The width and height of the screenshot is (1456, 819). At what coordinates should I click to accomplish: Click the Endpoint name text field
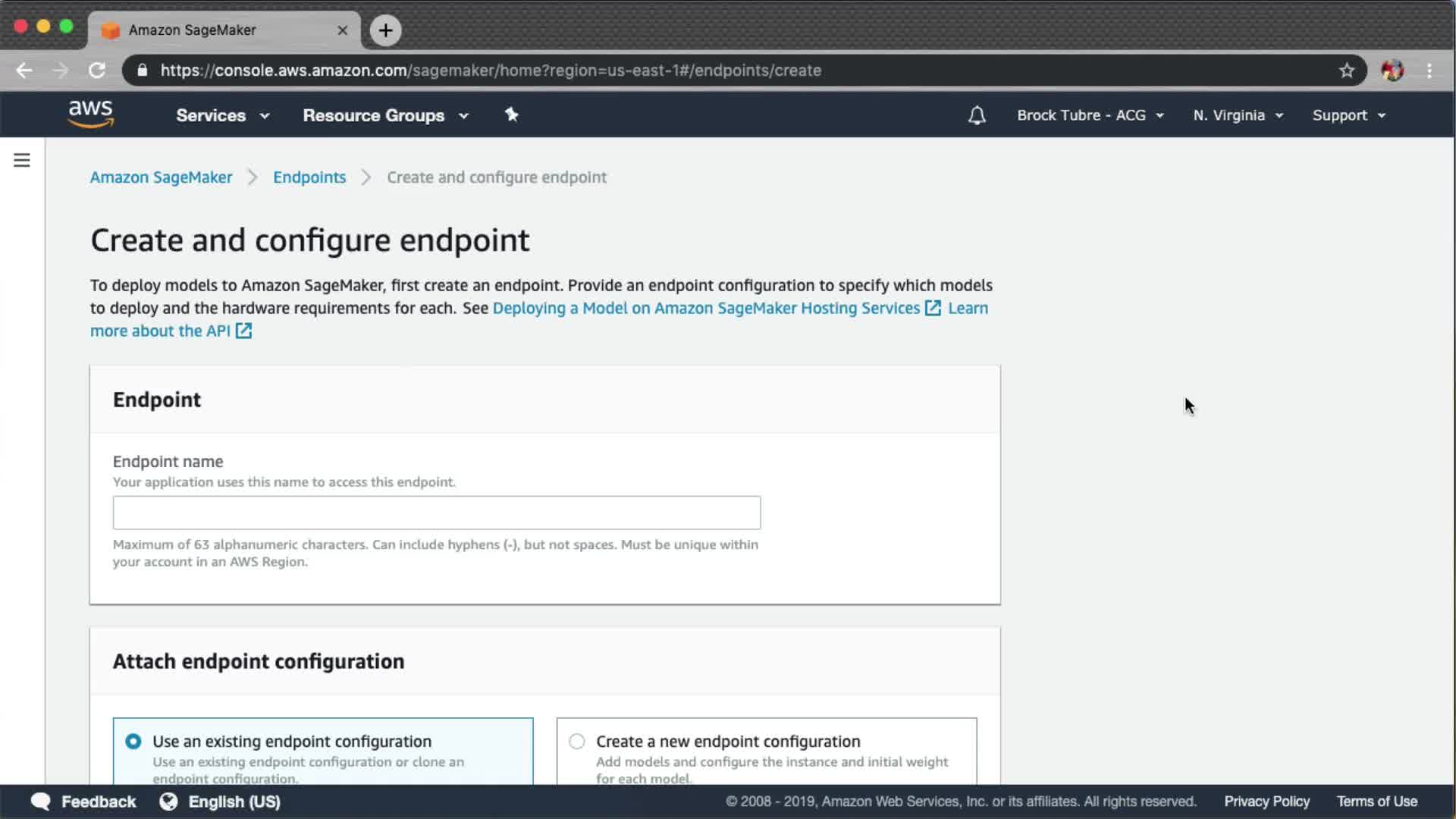pyautogui.click(x=436, y=513)
